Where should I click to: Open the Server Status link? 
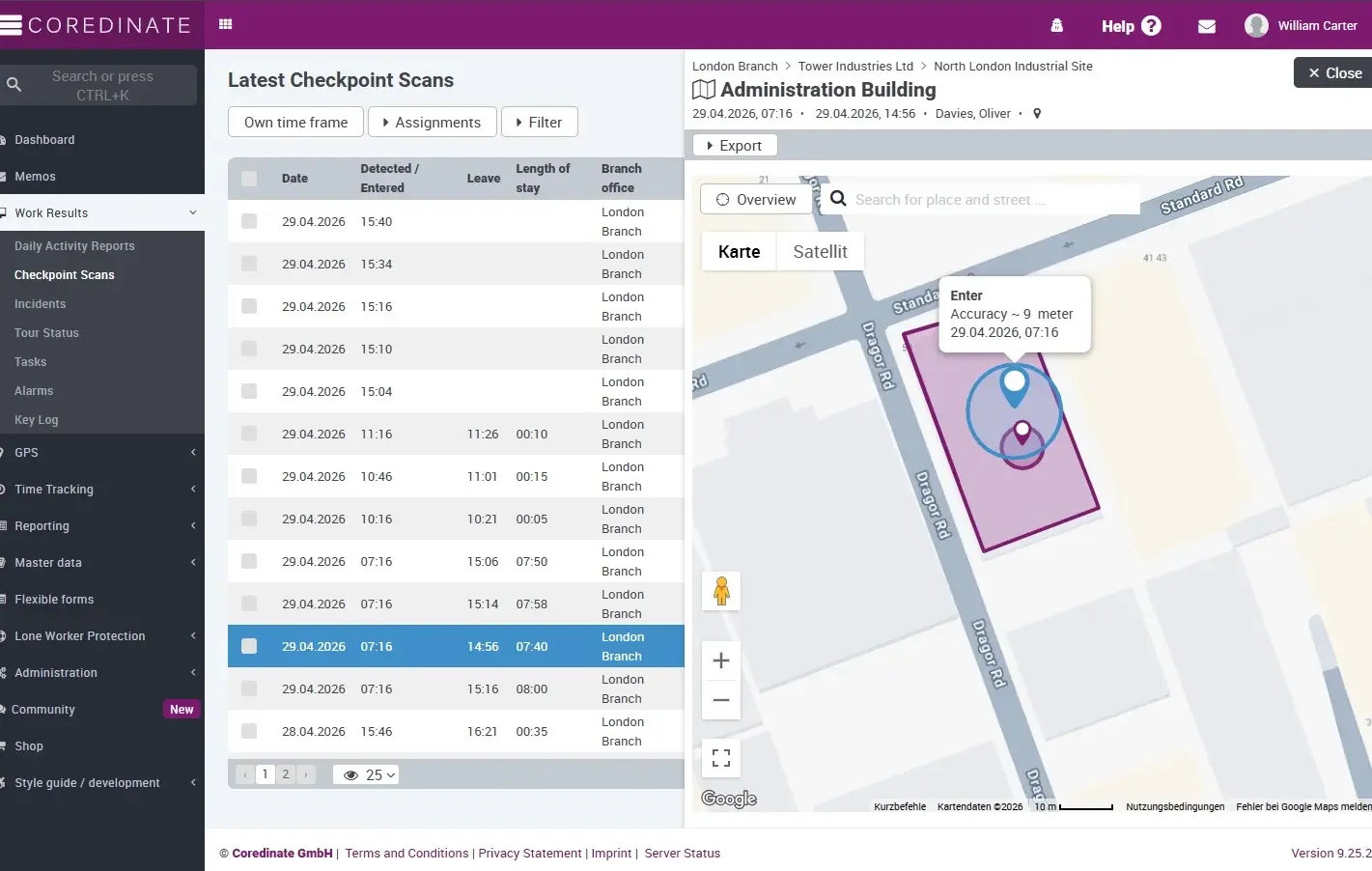683,854
